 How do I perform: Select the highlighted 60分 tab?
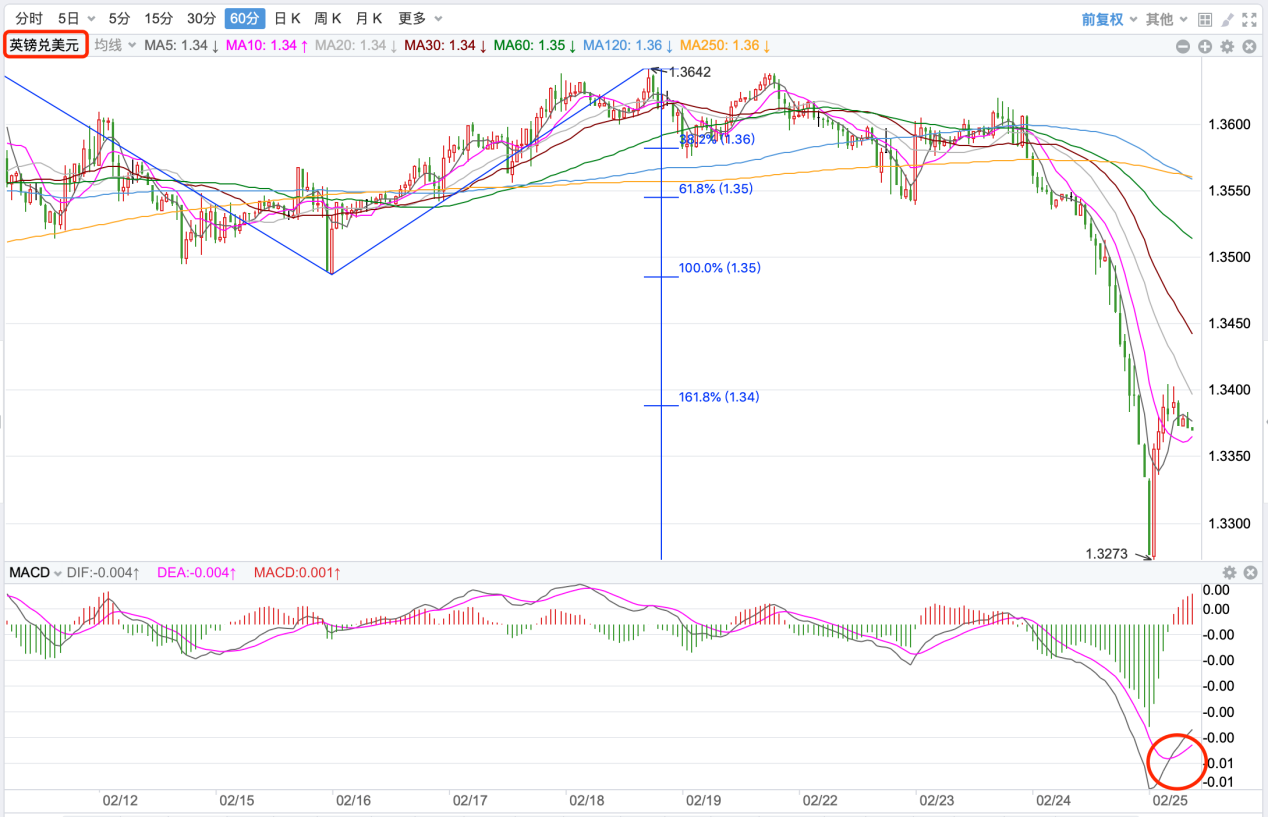click(x=245, y=19)
